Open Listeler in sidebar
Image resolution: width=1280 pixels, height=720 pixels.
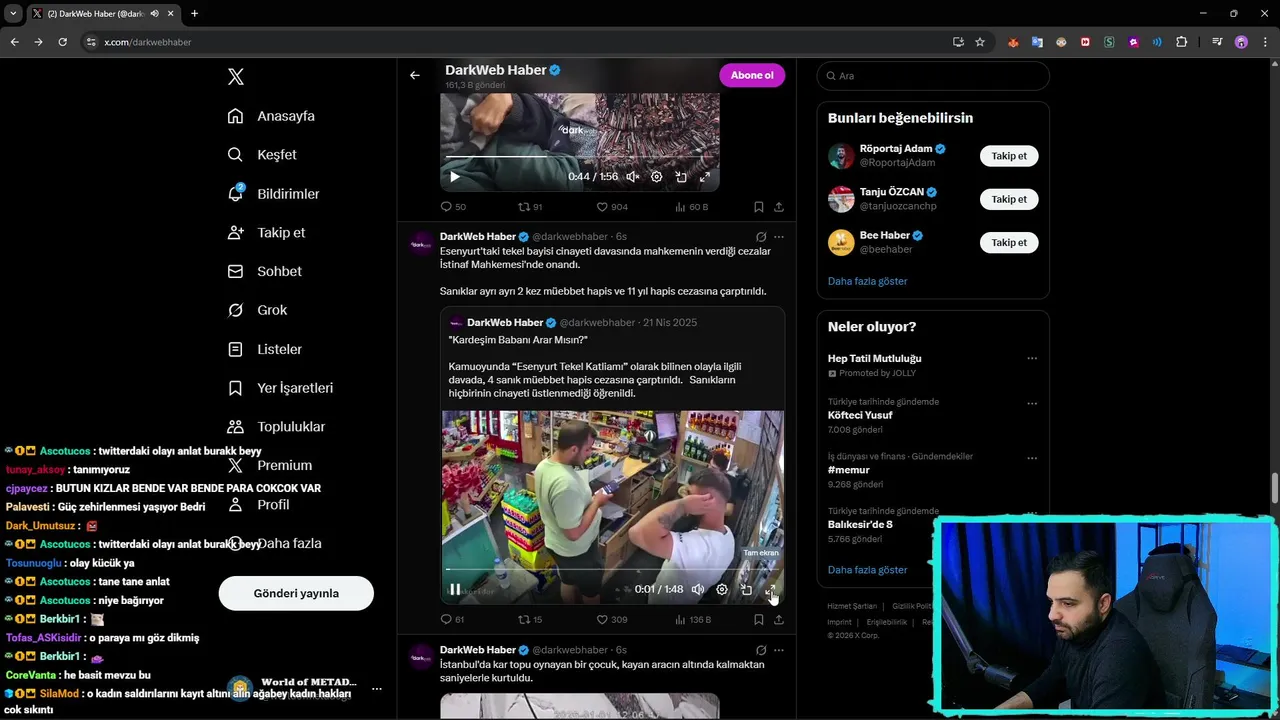pyautogui.click(x=264, y=349)
